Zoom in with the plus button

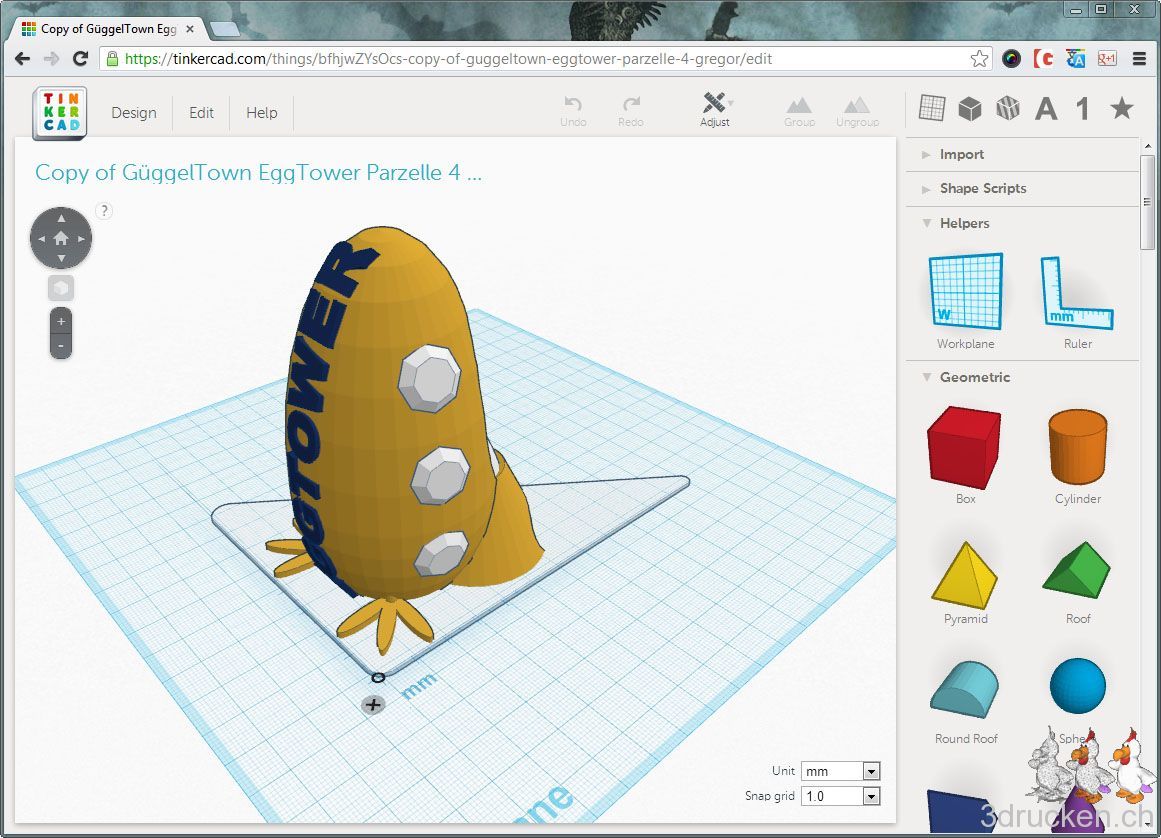[x=61, y=321]
